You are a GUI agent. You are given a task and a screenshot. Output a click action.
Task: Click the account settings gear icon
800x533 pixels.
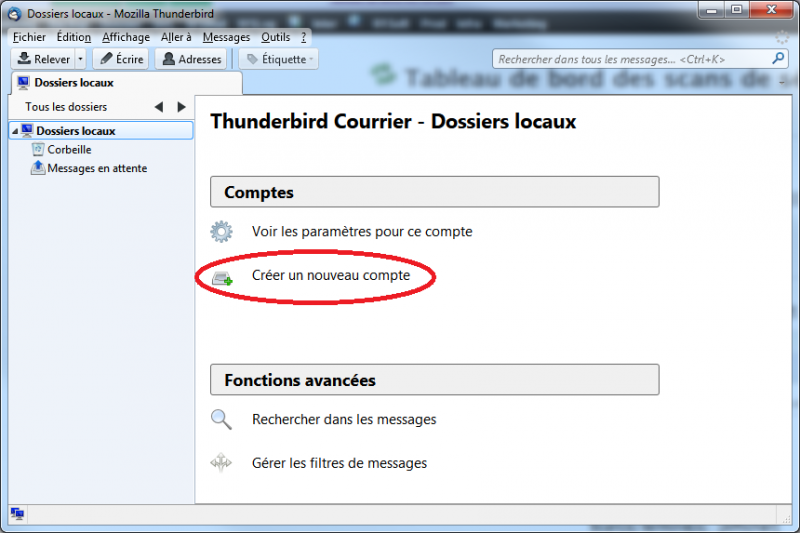221,232
